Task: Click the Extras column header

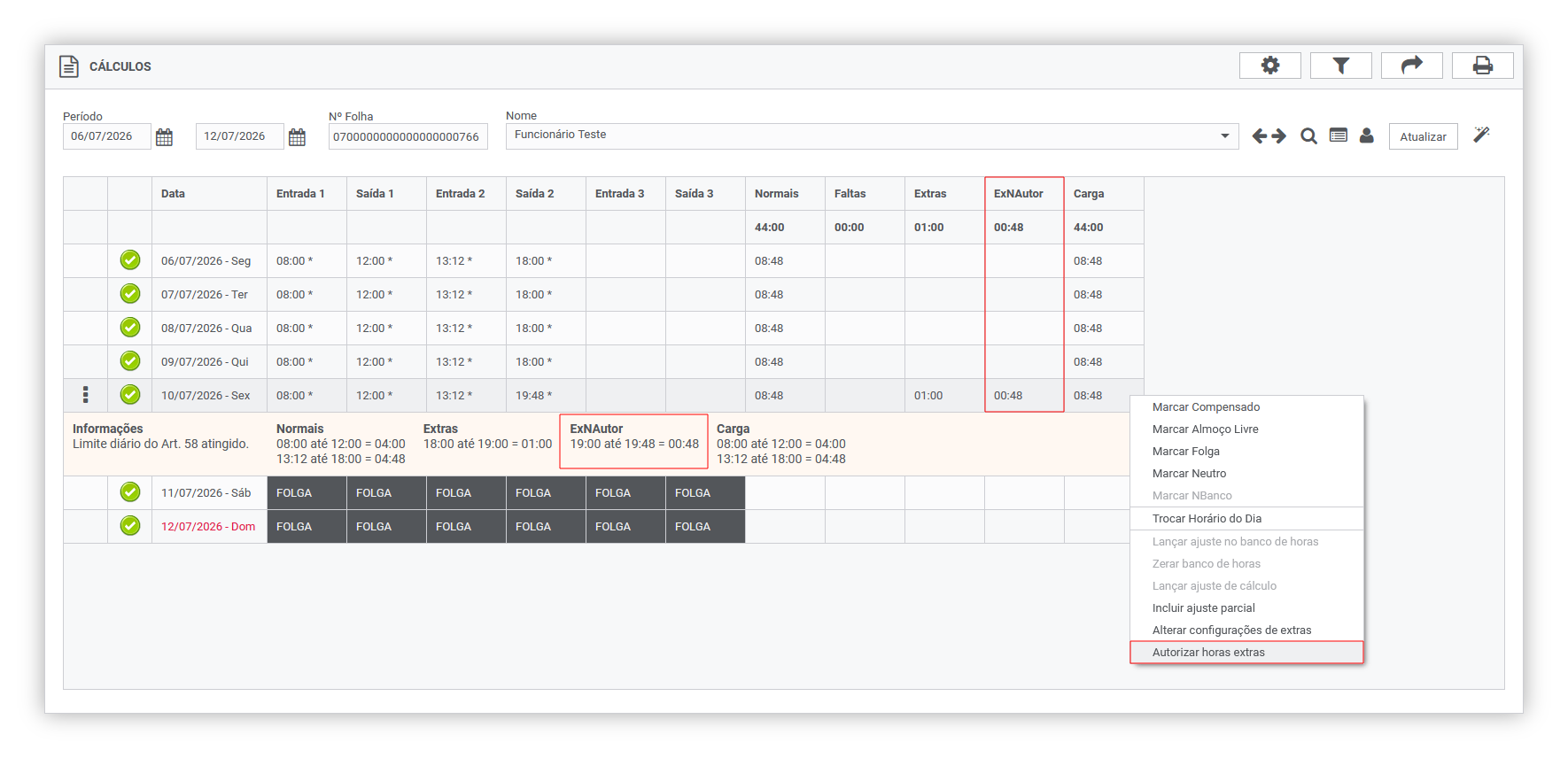Action: (944, 194)
